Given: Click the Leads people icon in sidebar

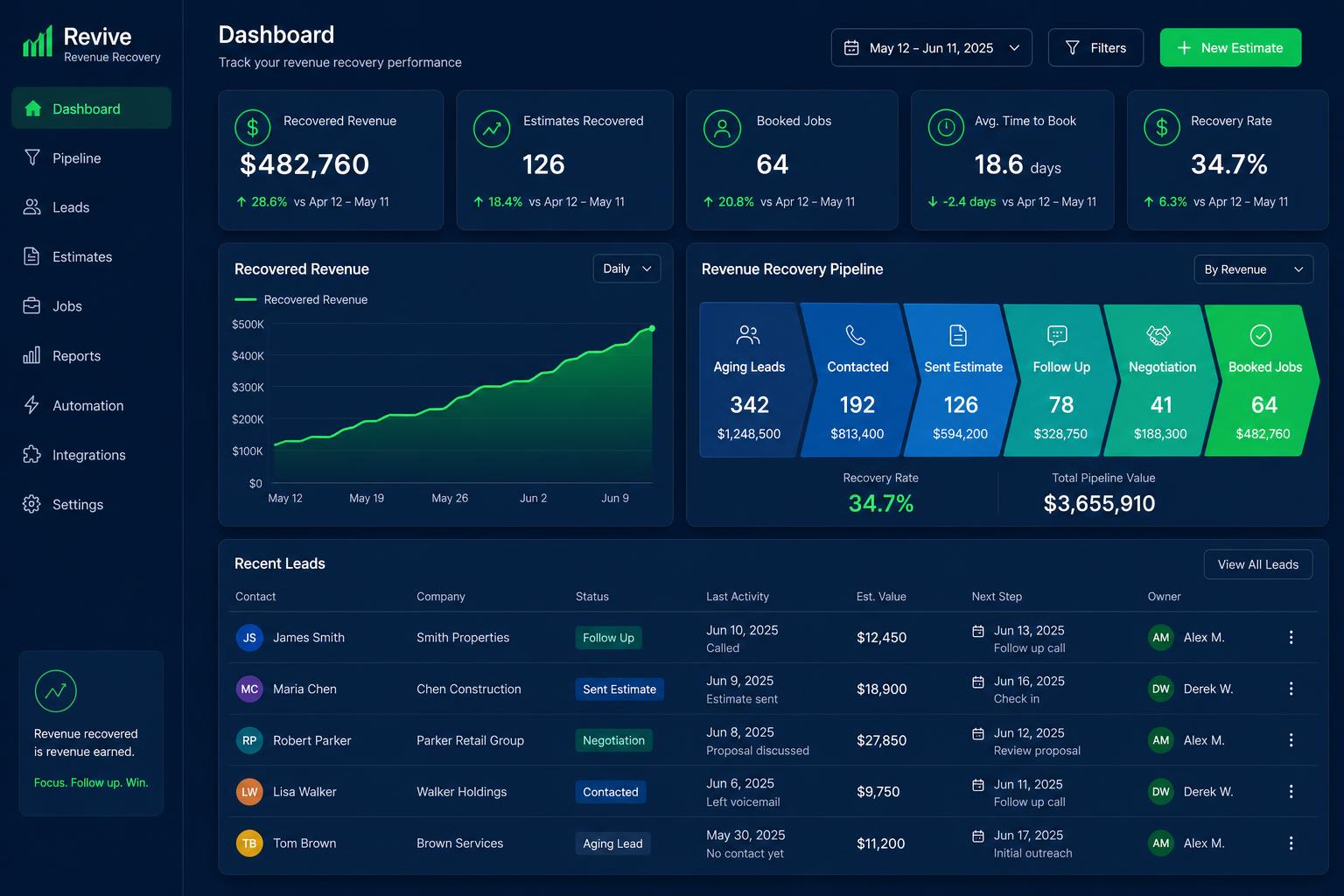Looking at the screenshot, I should point(32,207).
